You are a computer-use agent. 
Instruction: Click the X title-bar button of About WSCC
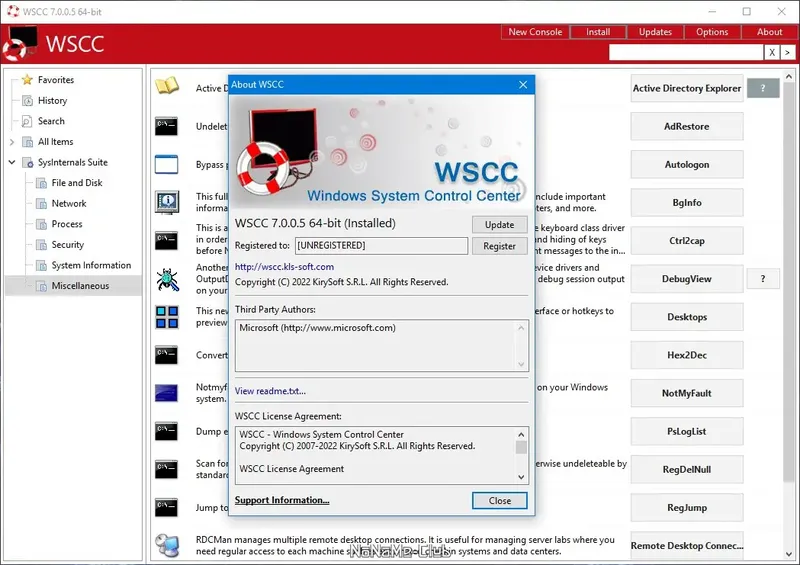(523, 85)
